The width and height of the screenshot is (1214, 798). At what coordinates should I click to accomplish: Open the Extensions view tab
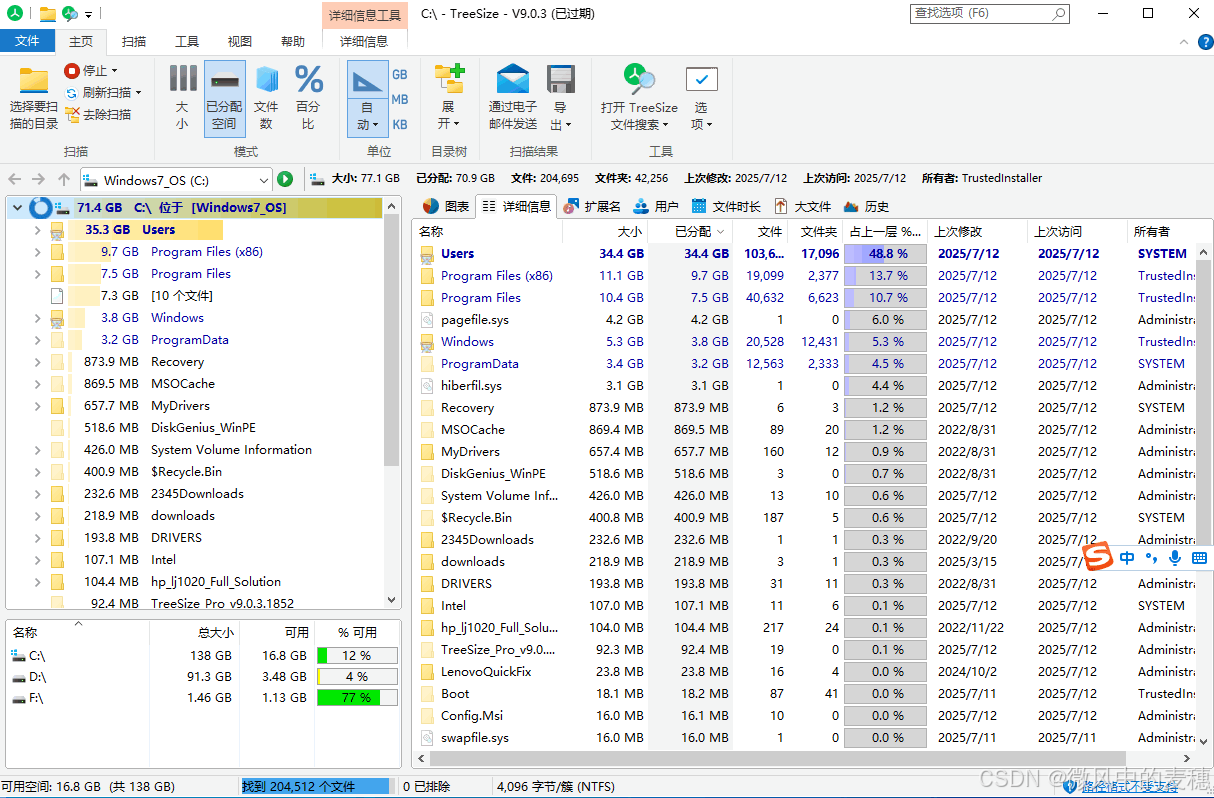[592, 207]
